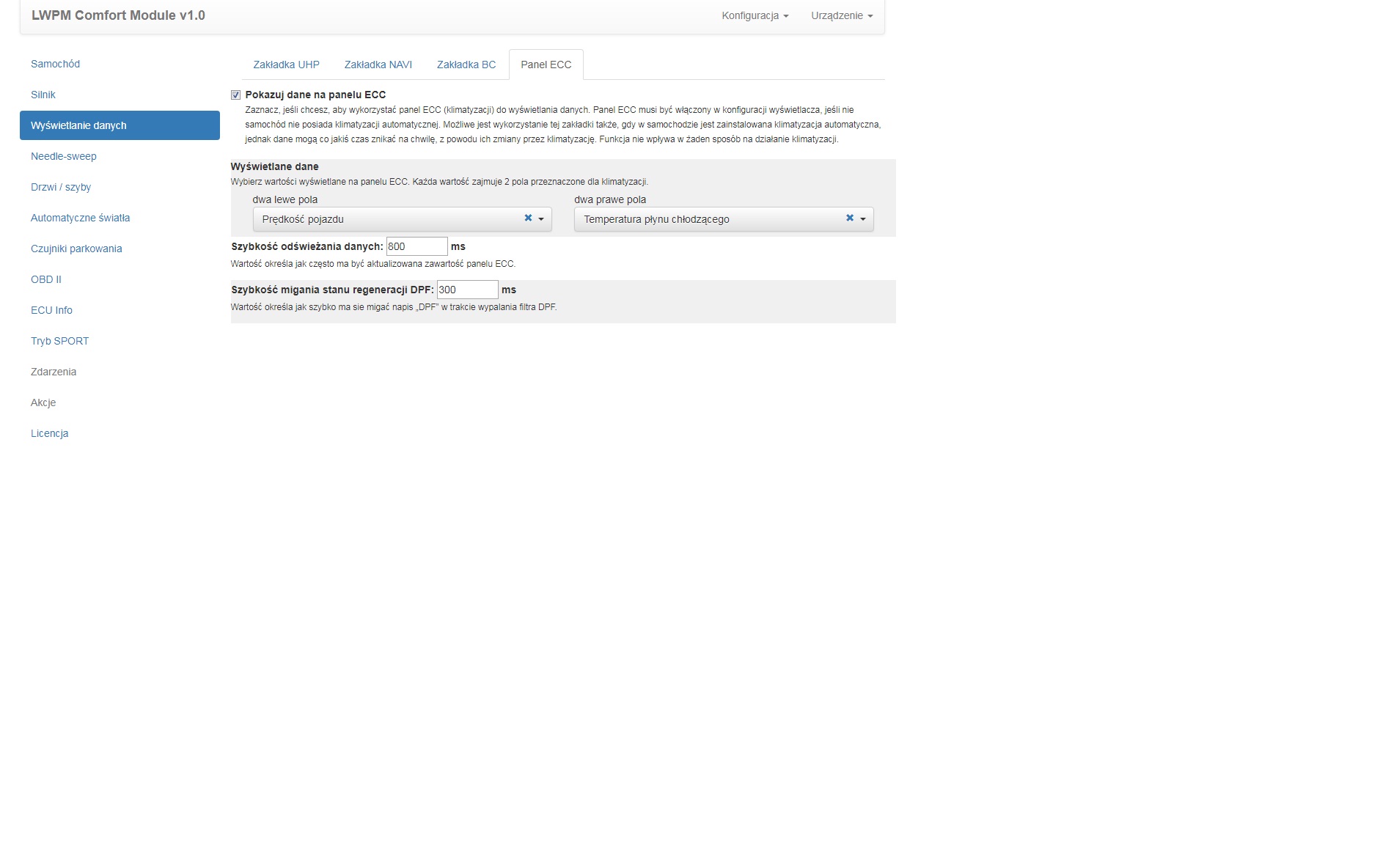
Task: Click the data refresh rate input field
Action: click(x=416, y=246)
